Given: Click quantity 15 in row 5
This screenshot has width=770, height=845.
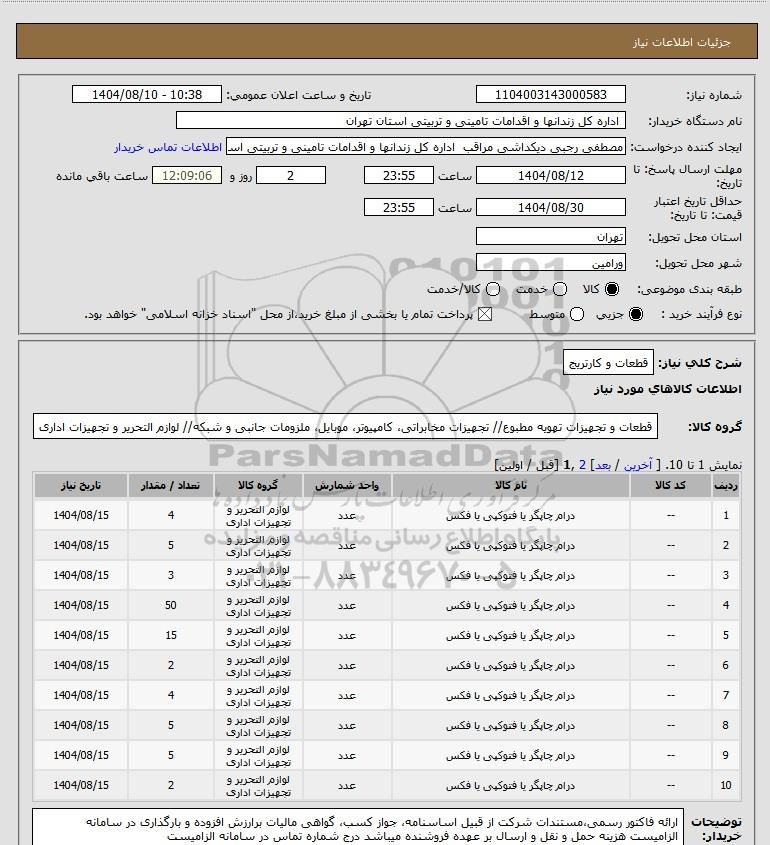Looking at the screenshot, I should pyautogui.click(x=170, y=635).
